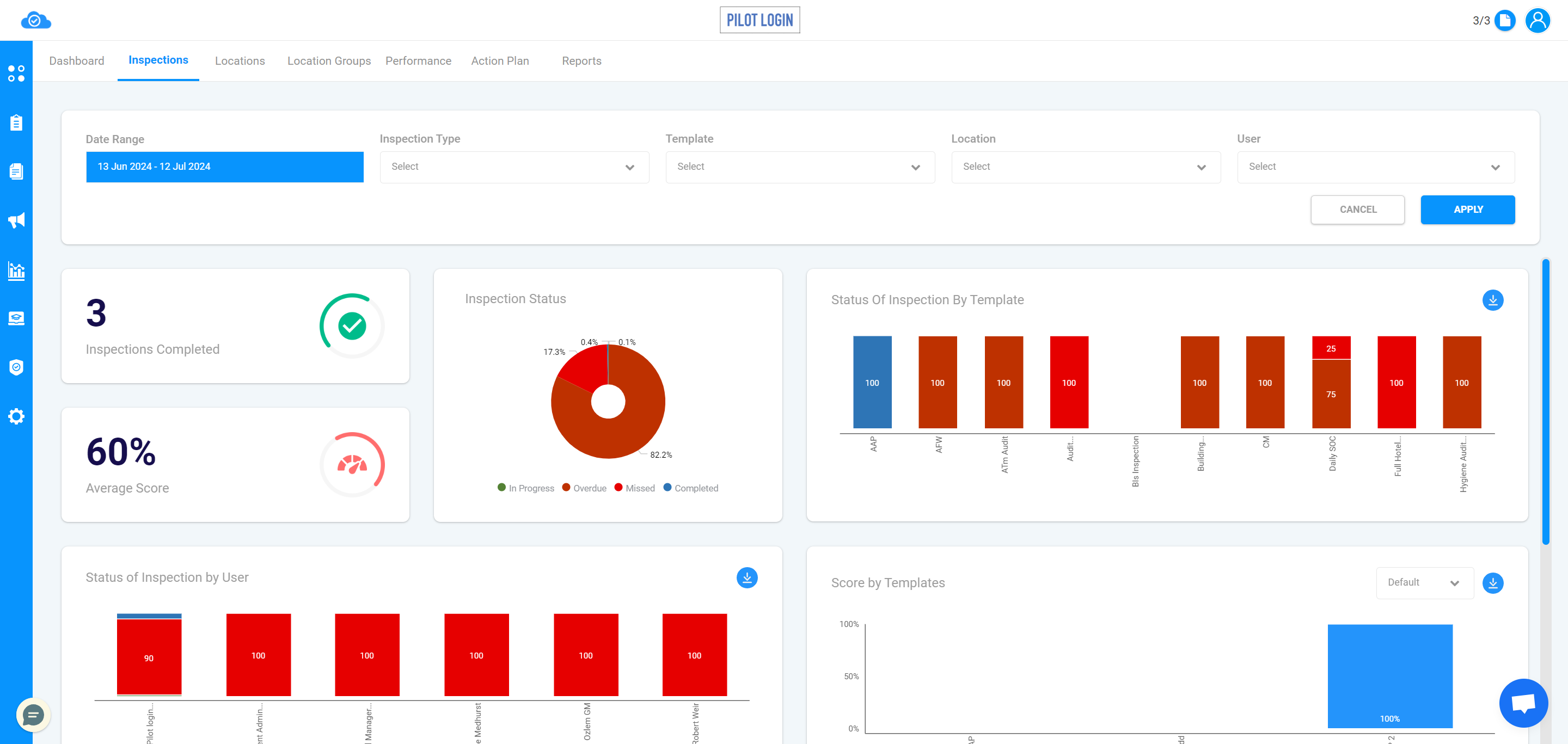Click the APPLY button
Viewport: 1568px width, 744px height.
[x=1468, y=210]
